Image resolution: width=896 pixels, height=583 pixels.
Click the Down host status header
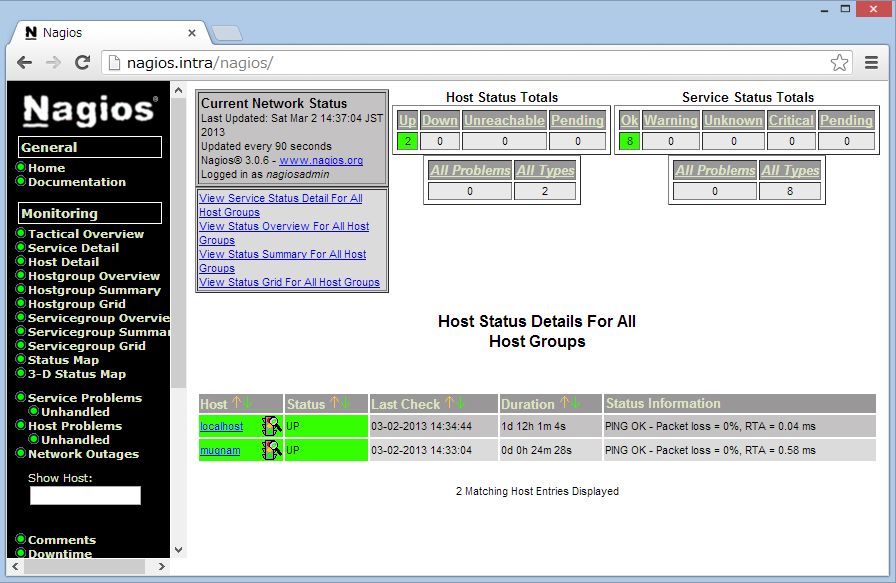pos(439,121)
